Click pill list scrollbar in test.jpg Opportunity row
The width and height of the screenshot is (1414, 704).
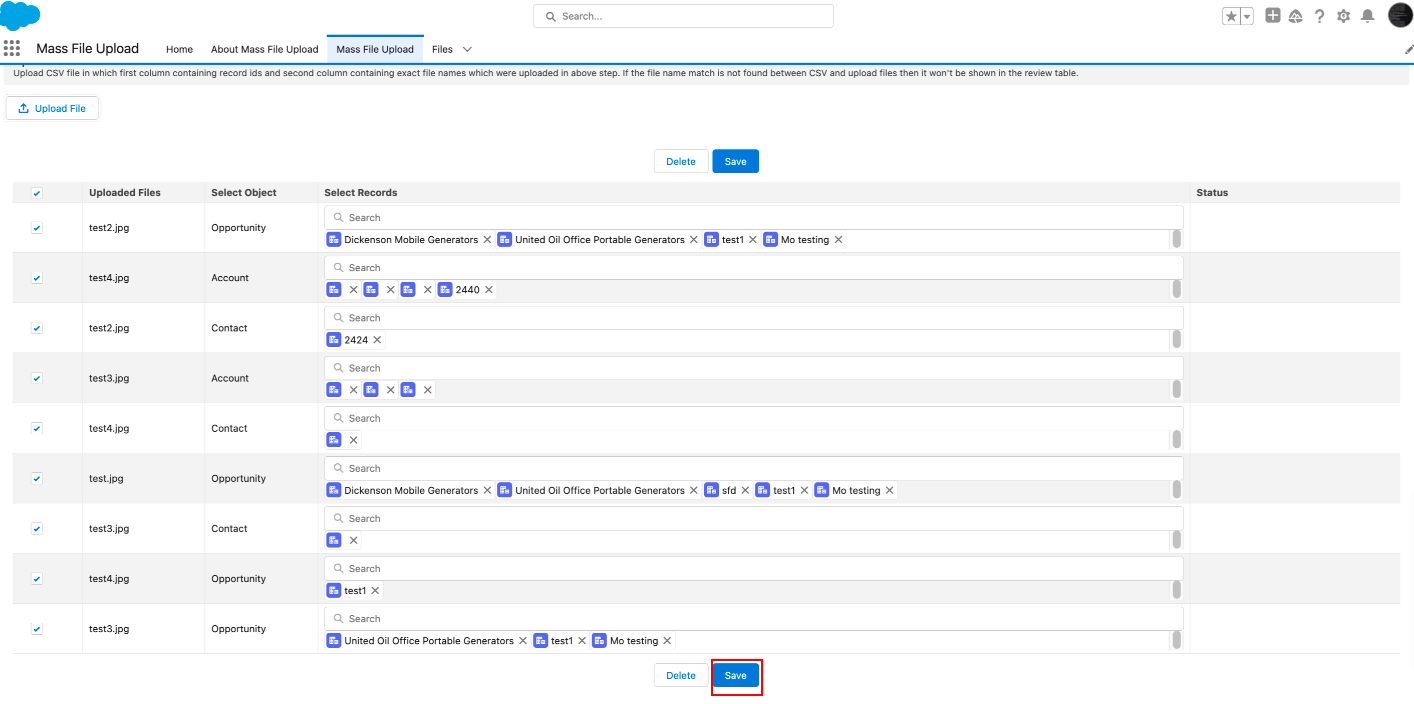click(x=1177, y=489)
